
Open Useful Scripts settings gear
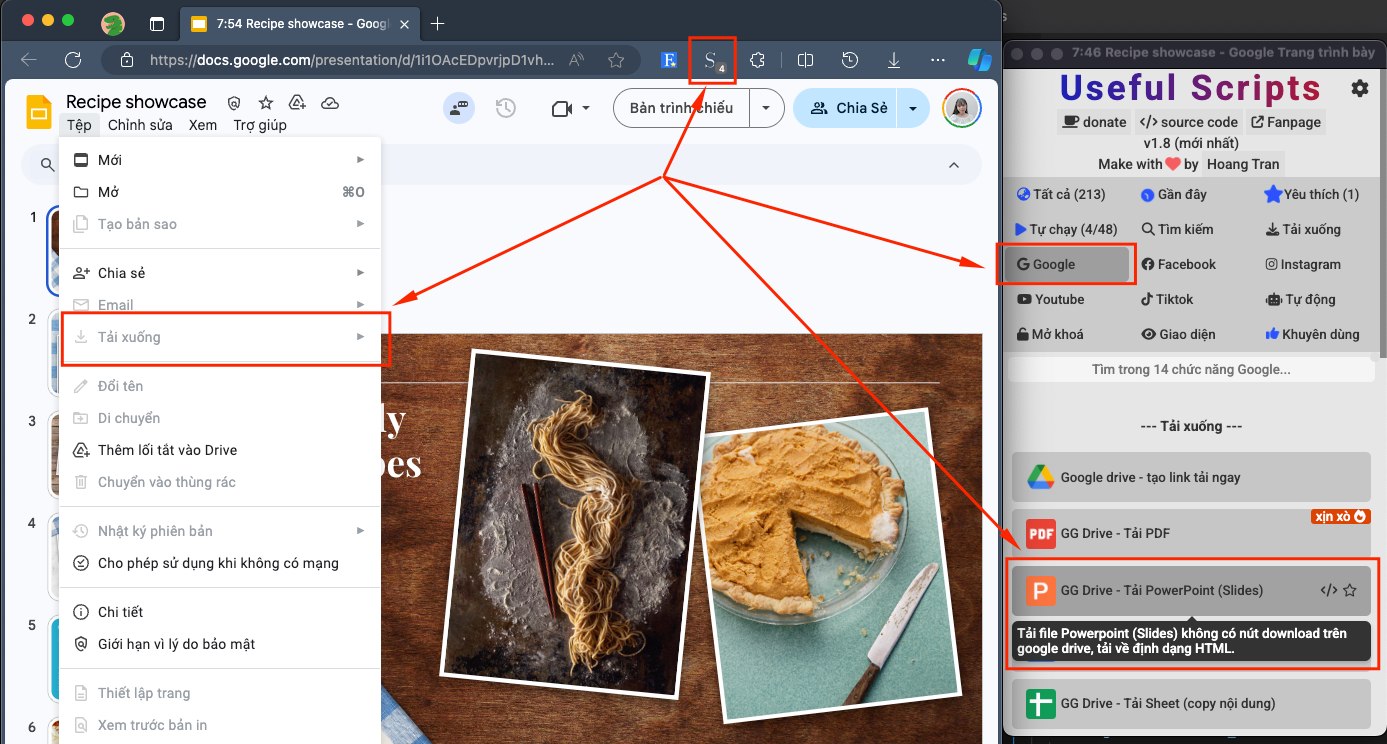tap(1360, 88)
